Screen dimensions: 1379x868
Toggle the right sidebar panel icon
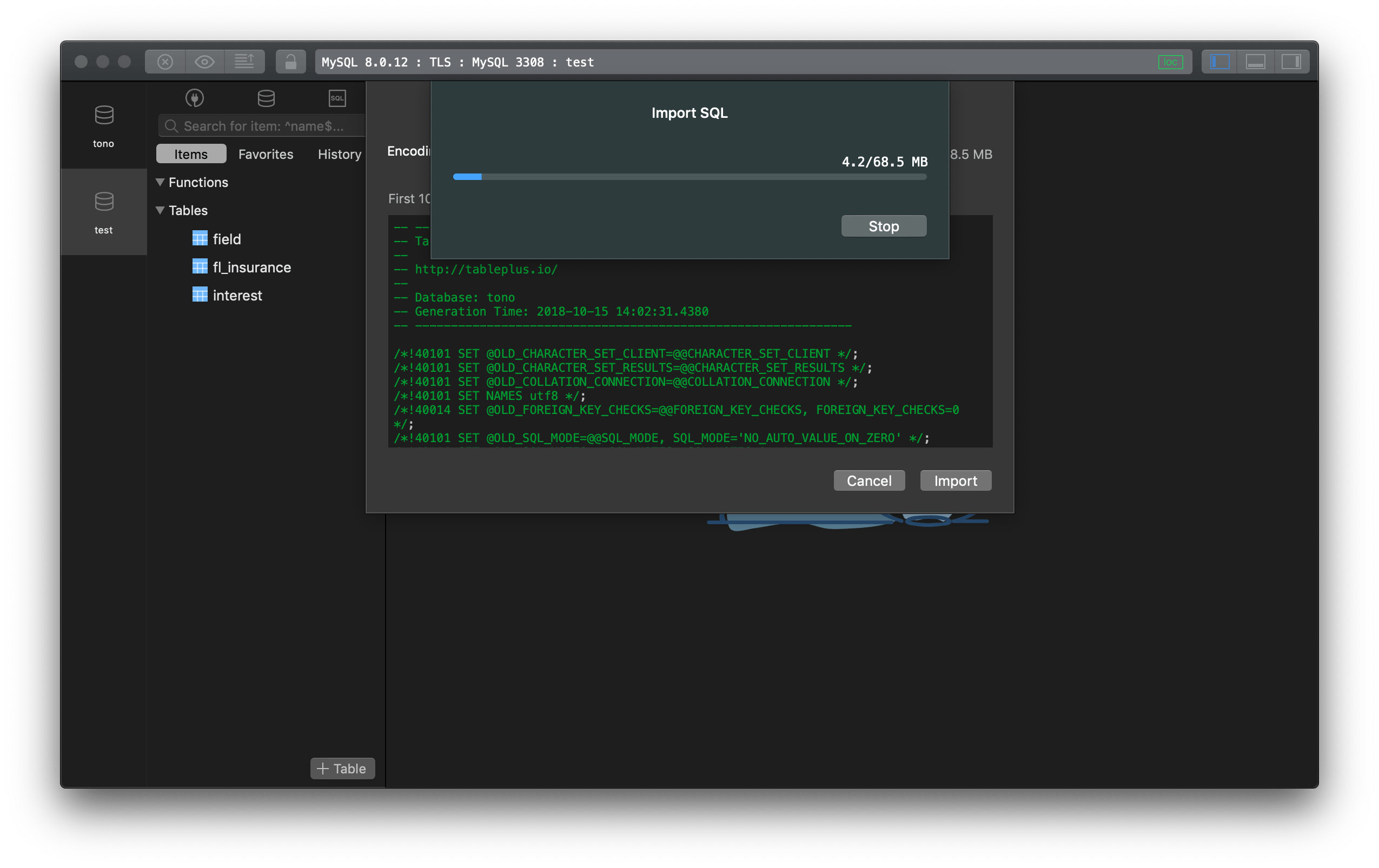(1291, 62)
